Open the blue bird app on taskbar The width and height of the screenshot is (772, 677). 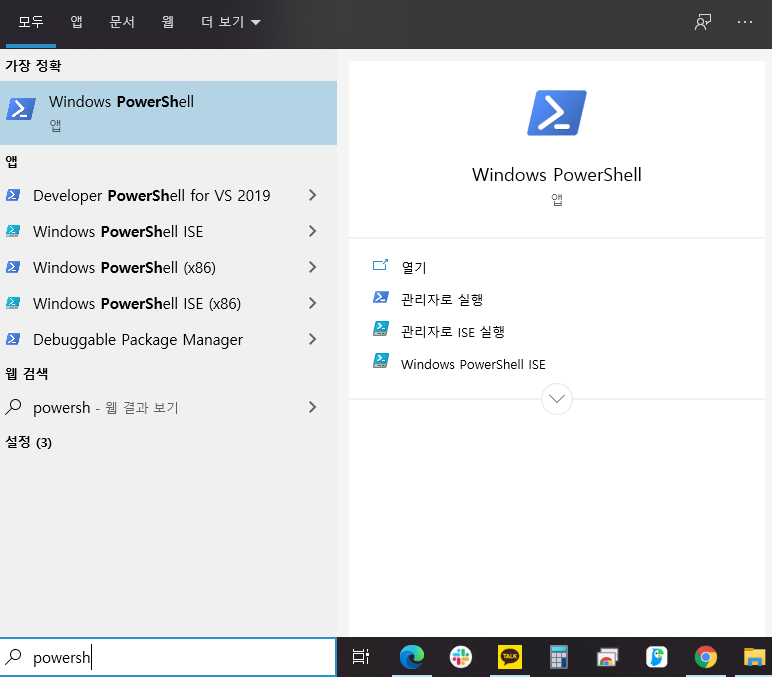click(x=656, y=657)
